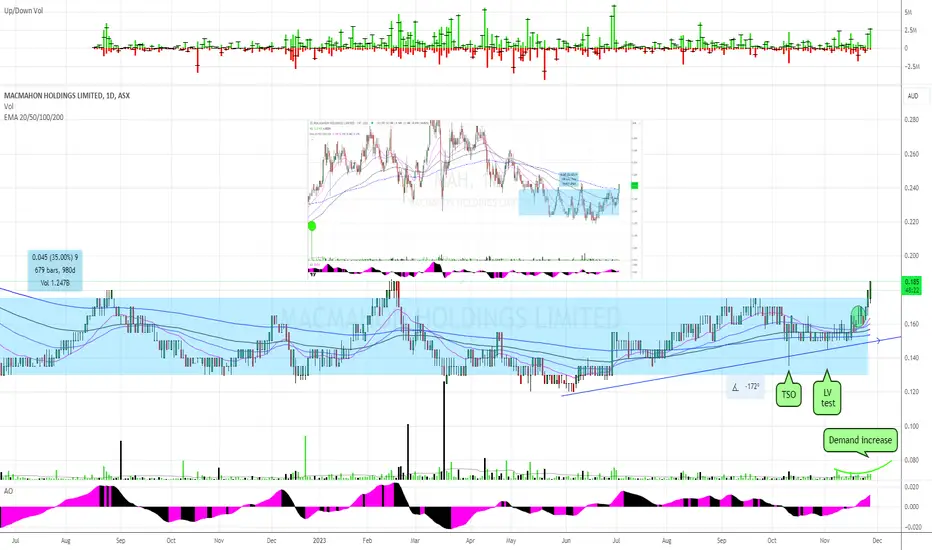932x550 pixels.
Task: Click the 0.200 price axis label
Action: coord(911,256)
